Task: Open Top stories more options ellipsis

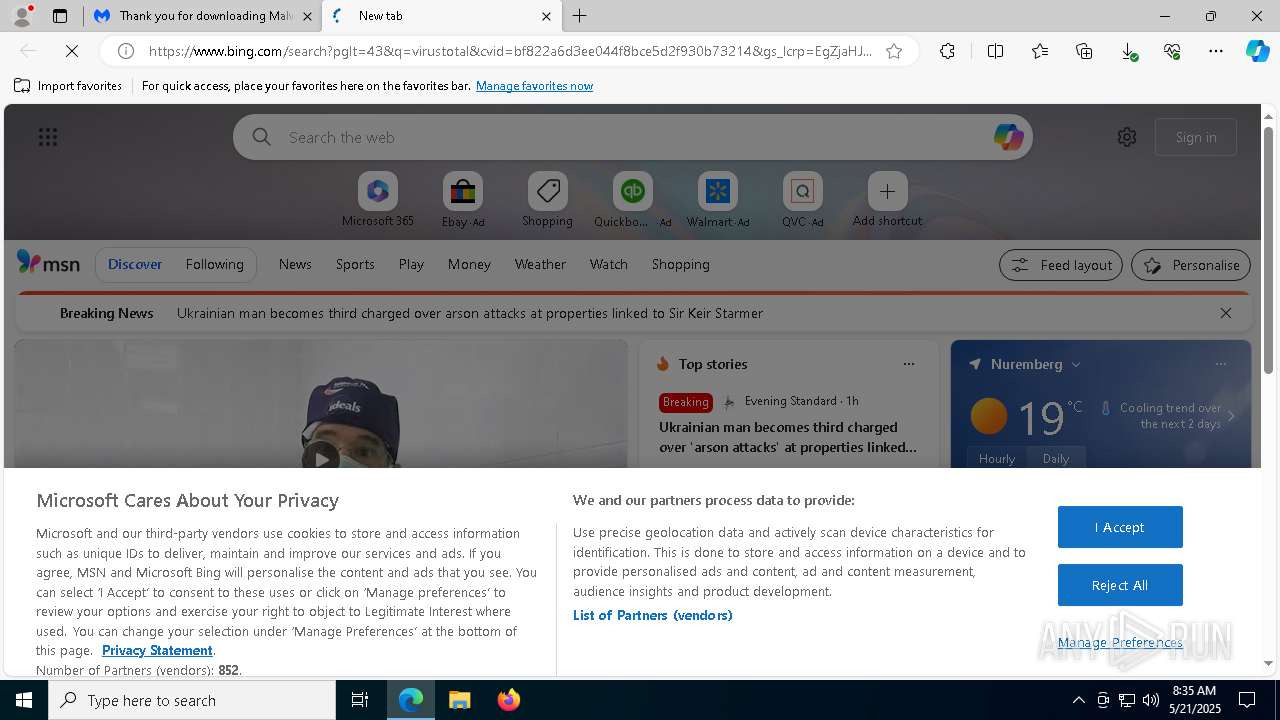Action: pos(909,364)
